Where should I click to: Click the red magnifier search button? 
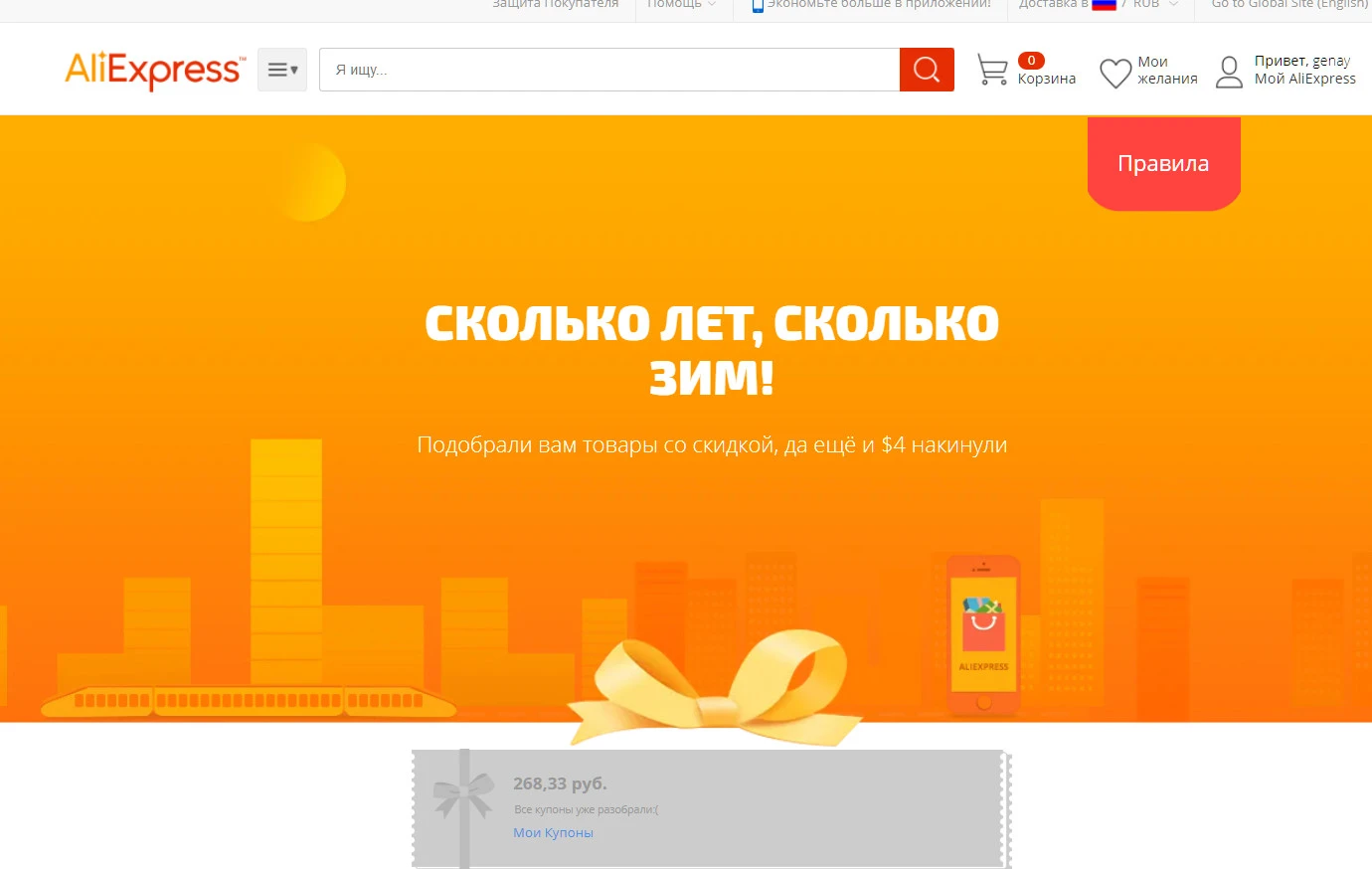(927, 70)
